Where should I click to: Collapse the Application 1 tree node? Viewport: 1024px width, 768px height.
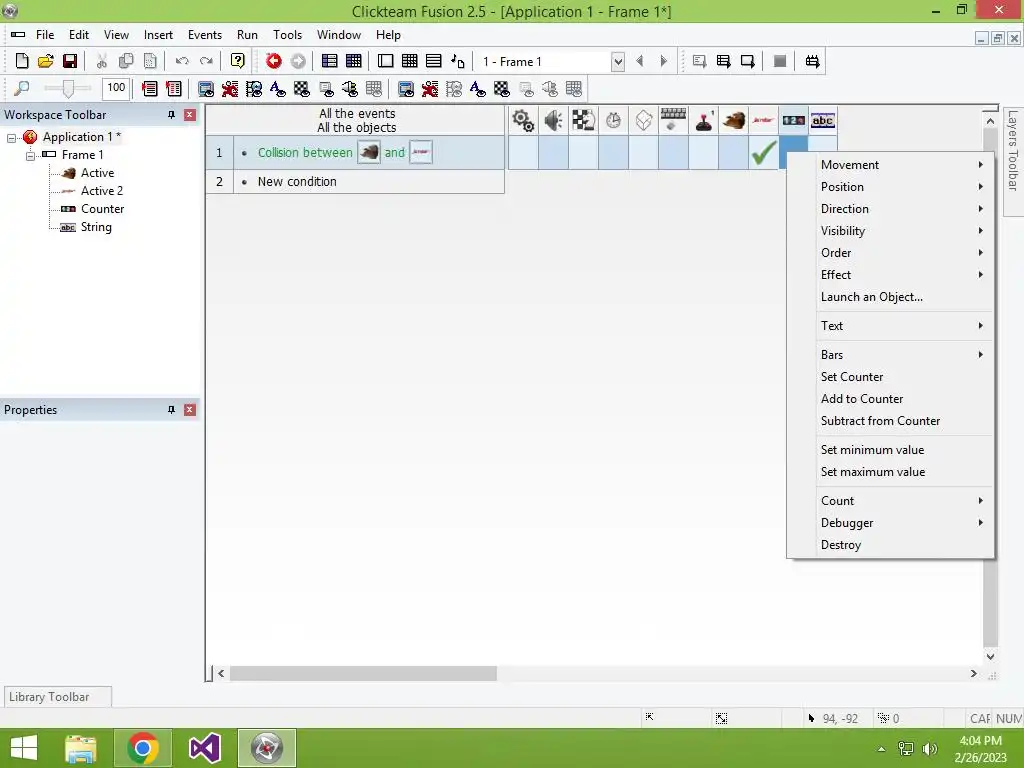point(11,138)
